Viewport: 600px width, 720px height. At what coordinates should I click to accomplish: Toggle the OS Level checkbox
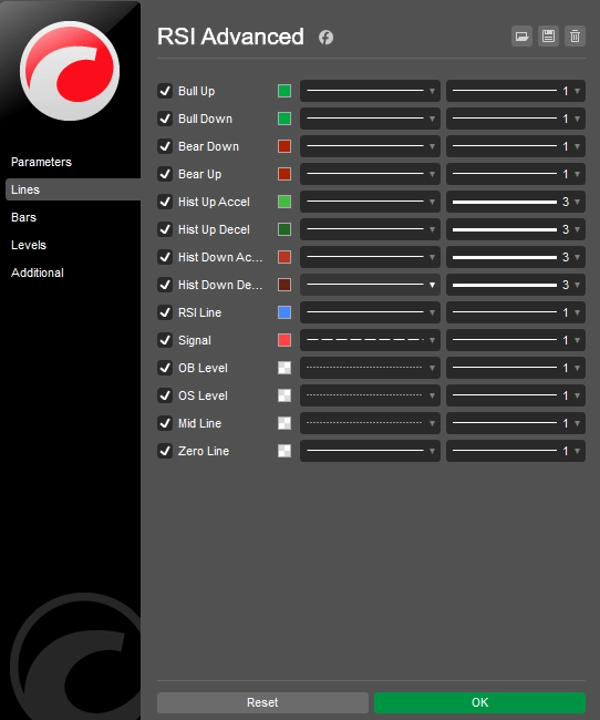(x=165, y=395)
